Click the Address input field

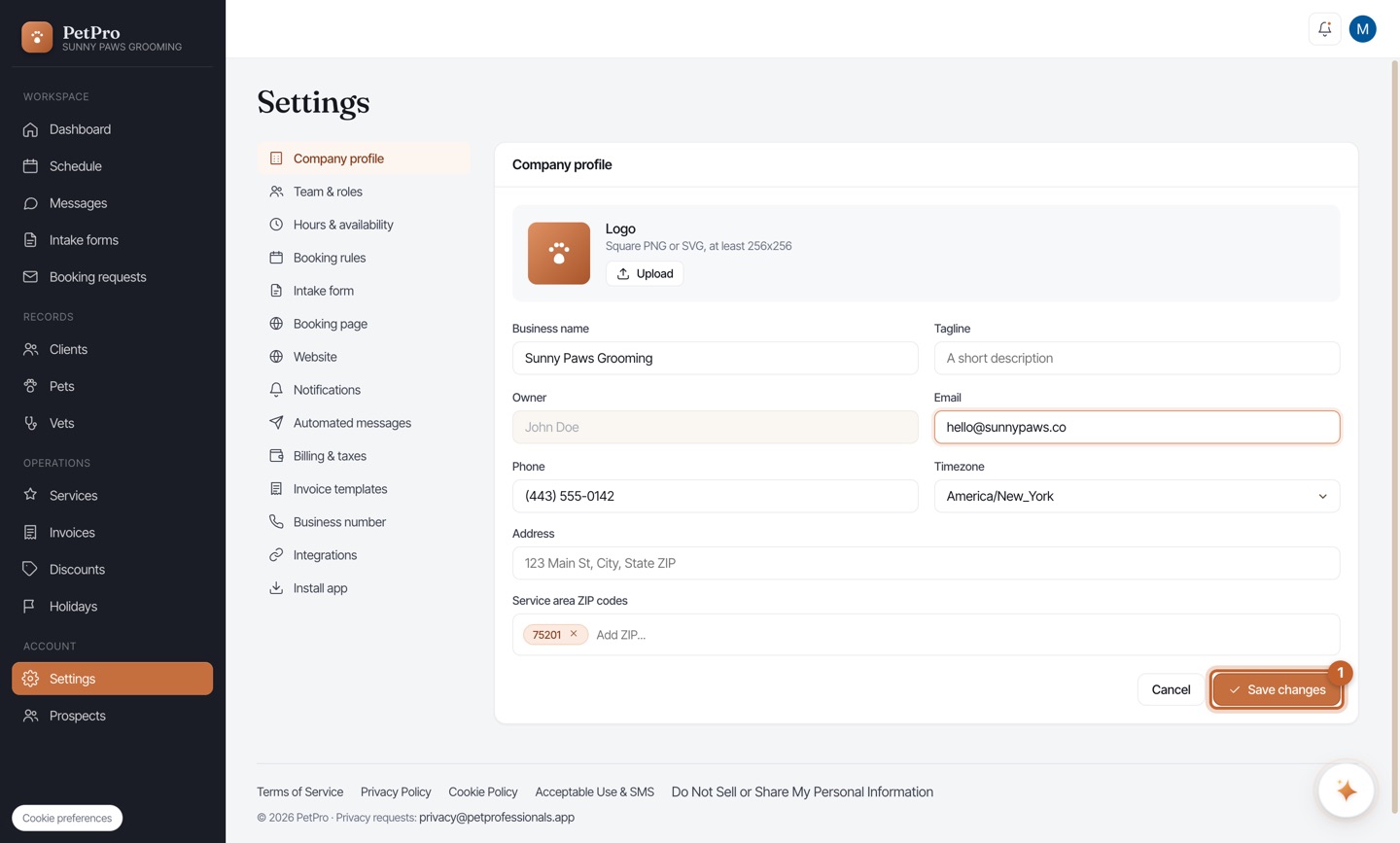[926, 563]
